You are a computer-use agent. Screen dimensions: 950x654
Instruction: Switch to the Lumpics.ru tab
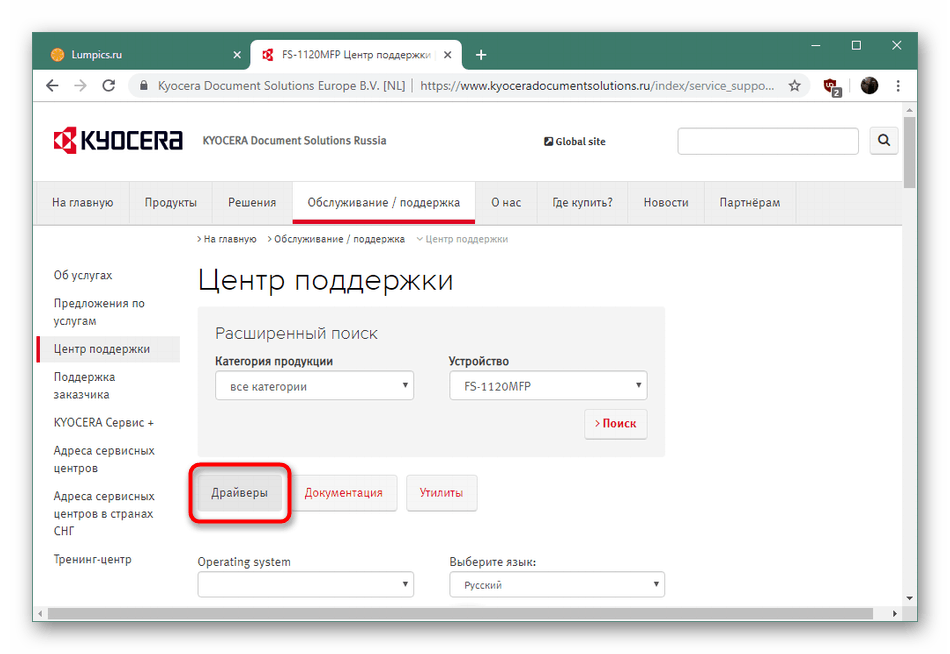pyautogui.click(x=140, y=54)
